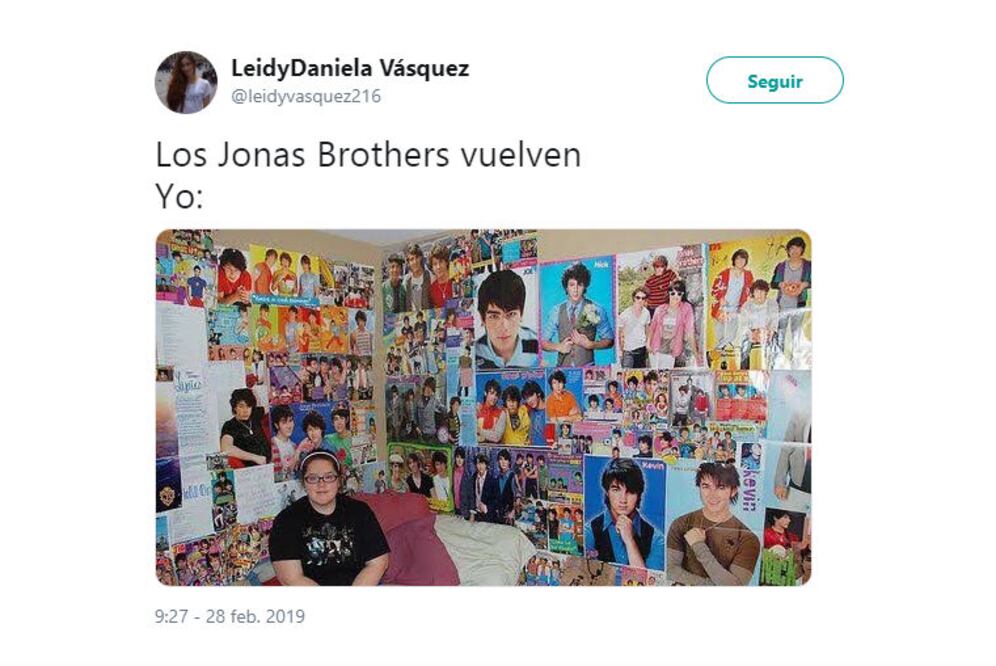Click the yellow poster in top-right of photo
This screenshot has height=666, width=996.
[x=759, y=301]
